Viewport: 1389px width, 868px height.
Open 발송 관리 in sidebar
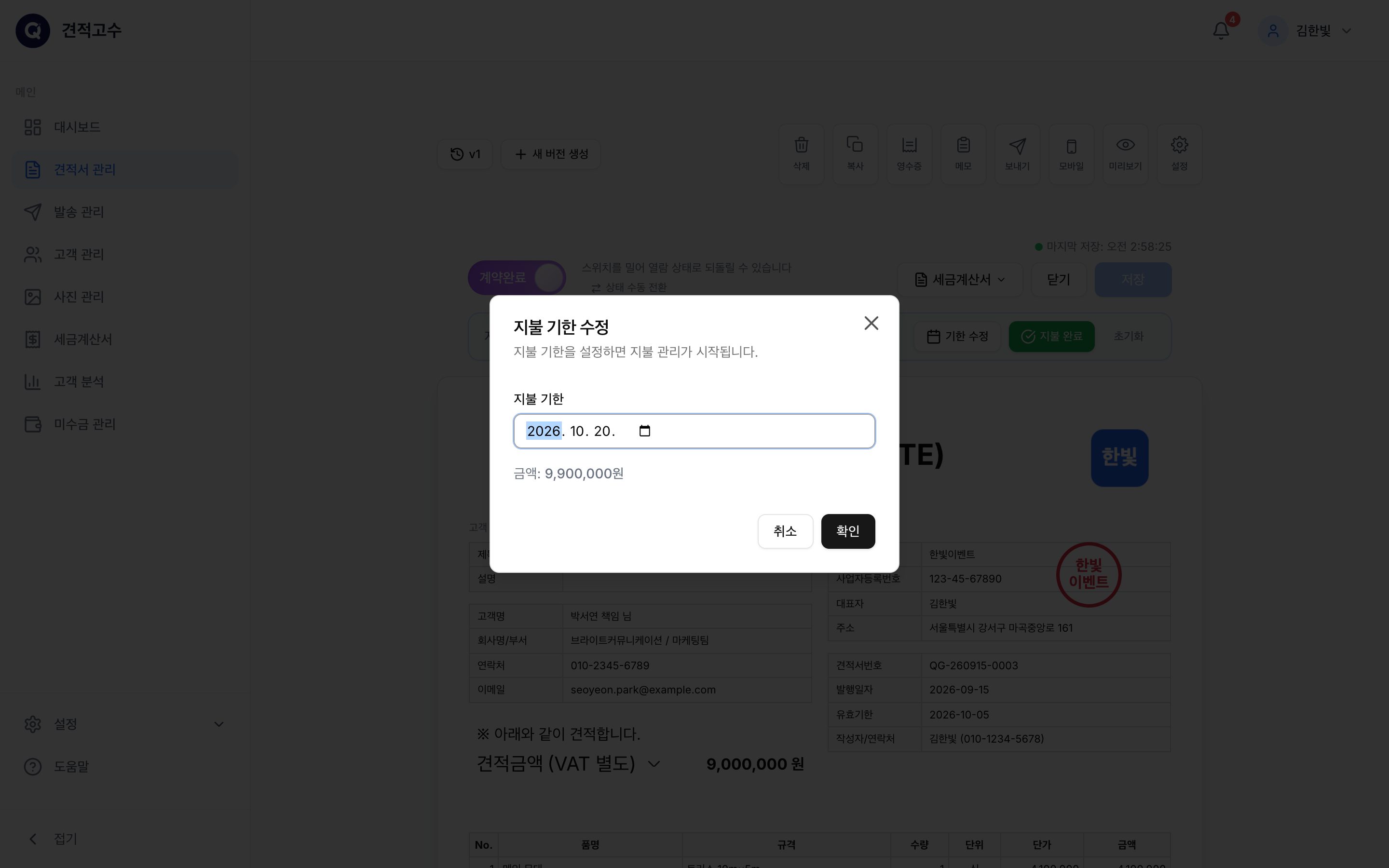[x=125, y=212]
